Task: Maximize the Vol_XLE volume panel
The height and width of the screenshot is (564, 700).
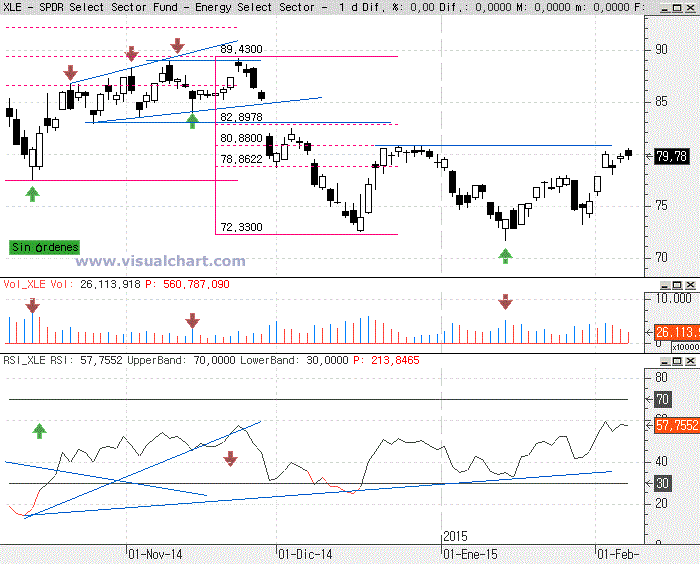Action: point(677,284)
